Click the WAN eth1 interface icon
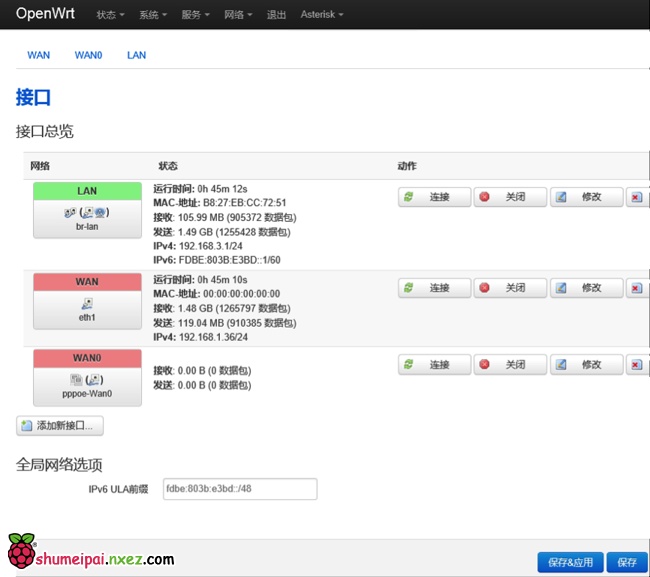 87,302
